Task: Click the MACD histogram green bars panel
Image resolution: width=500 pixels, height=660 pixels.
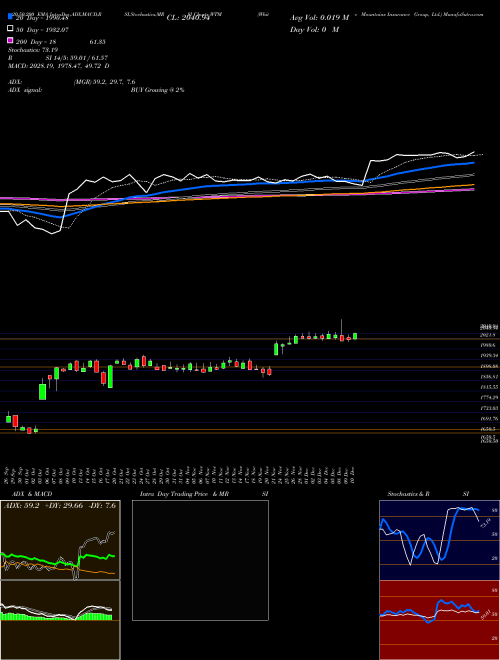Action: 60,620
